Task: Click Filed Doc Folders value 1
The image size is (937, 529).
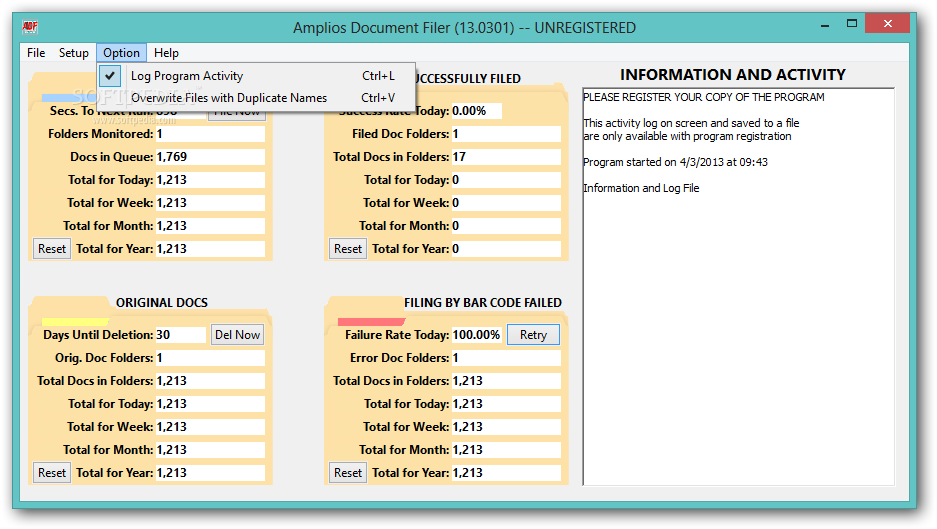Action: click(506, 134)
